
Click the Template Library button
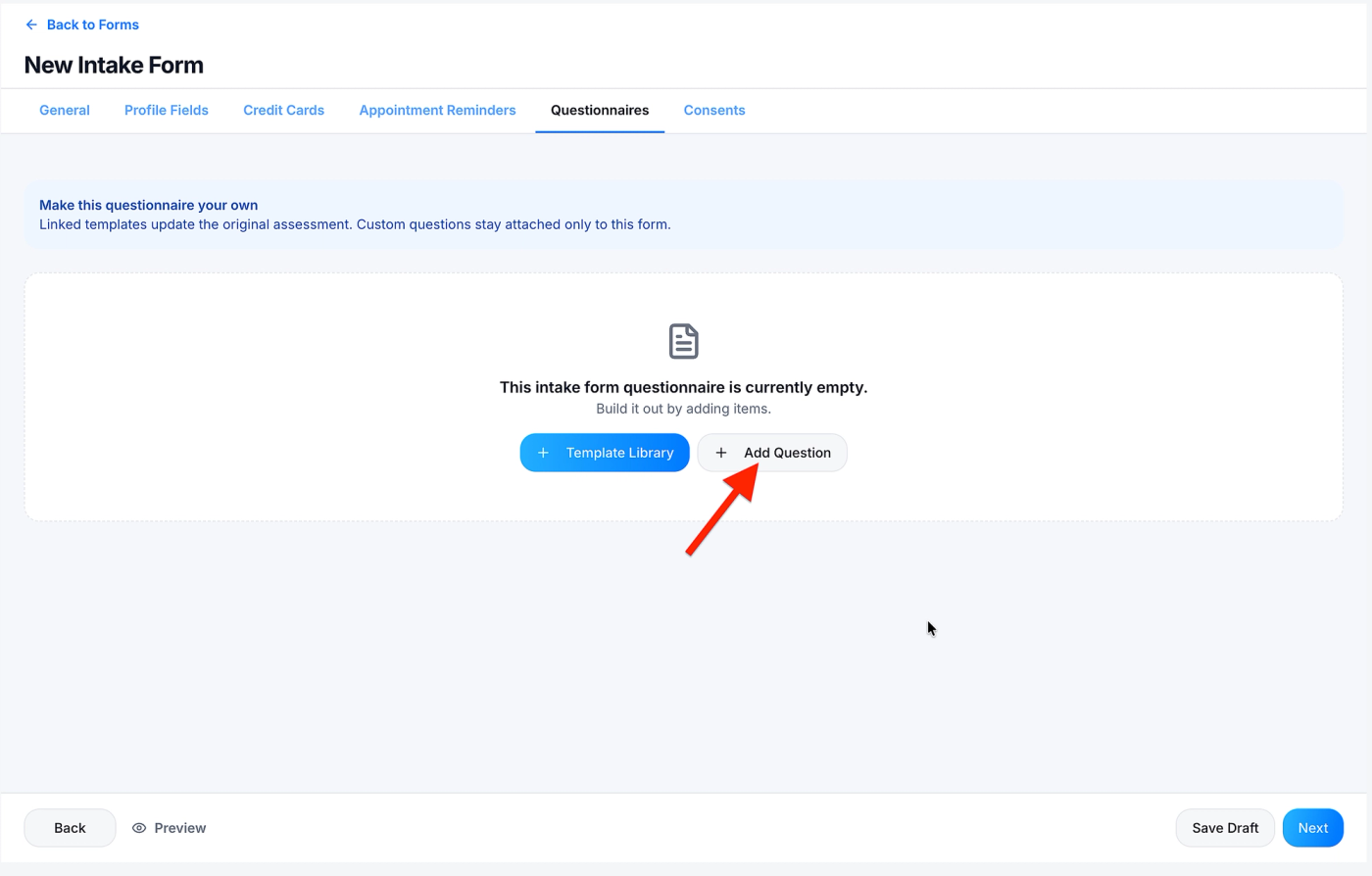tap(605, 453)
